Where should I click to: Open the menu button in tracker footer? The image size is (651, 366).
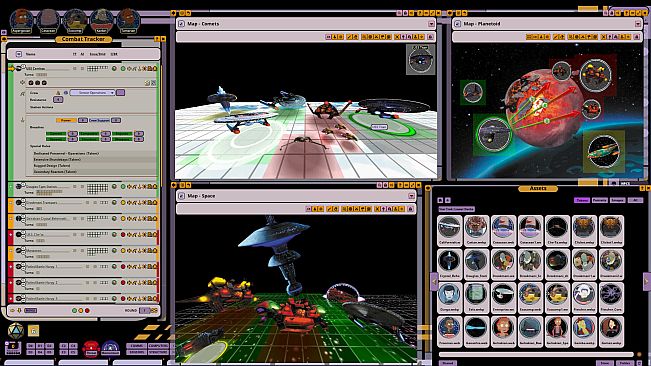click(31, 310)
